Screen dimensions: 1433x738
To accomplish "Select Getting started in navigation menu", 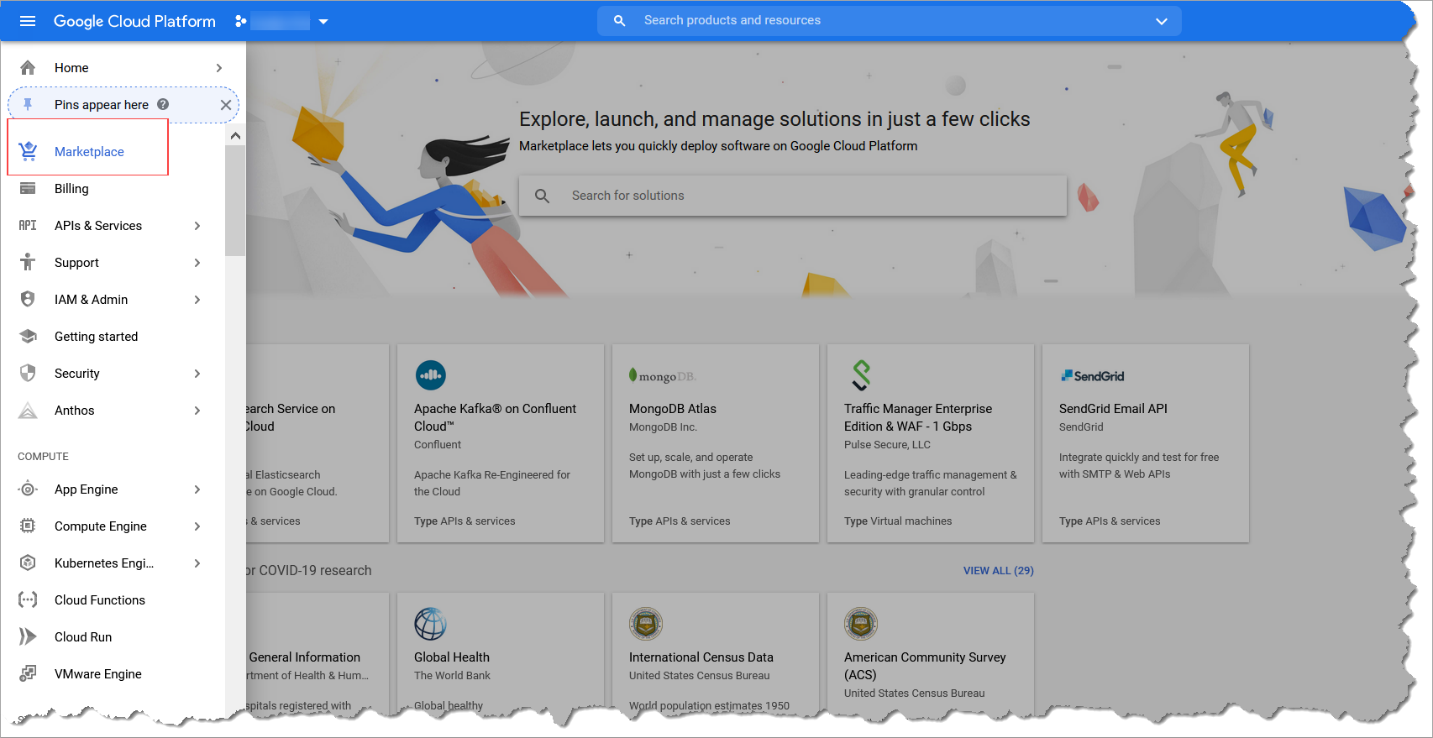I will [x=96, y=337].
